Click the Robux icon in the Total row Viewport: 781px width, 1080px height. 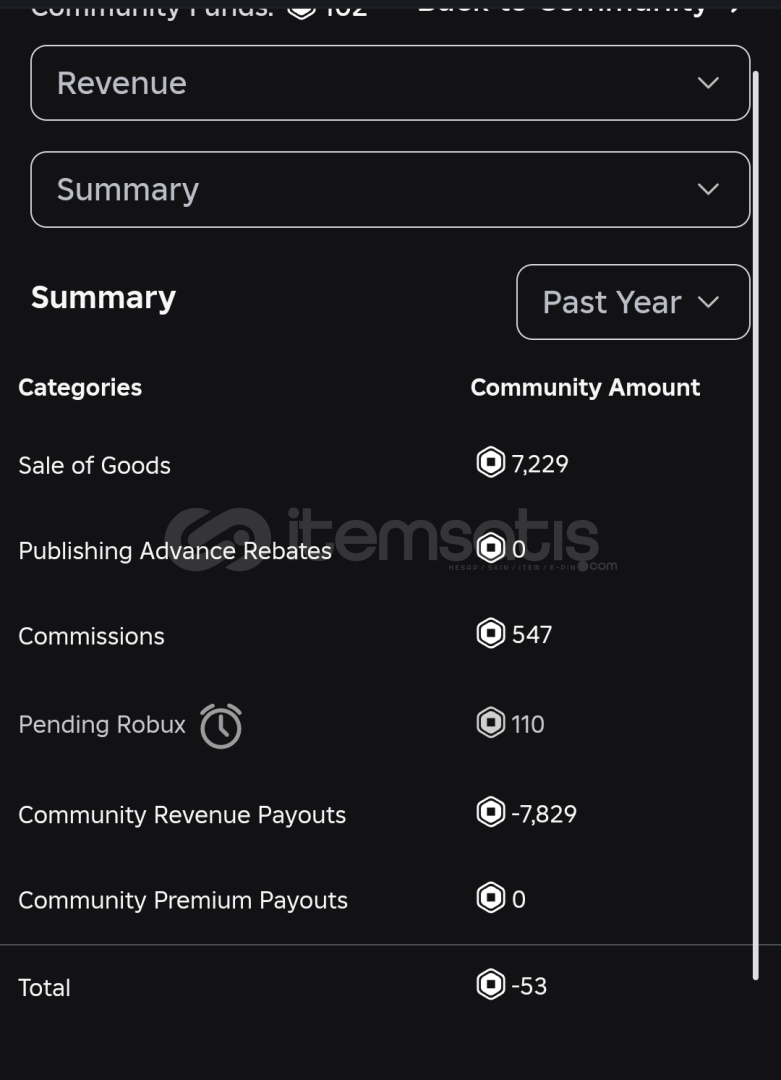[x=491, y=984]
